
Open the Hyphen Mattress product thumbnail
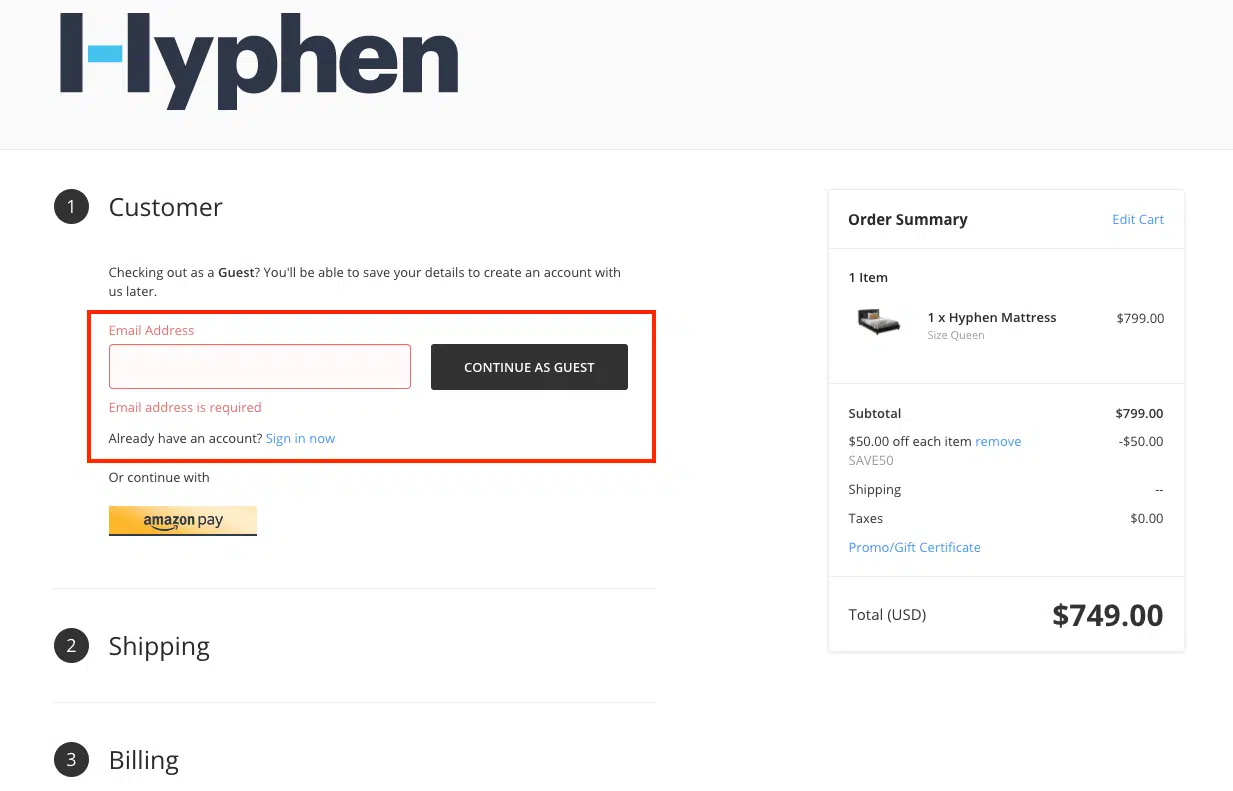(x=879, y=322)
